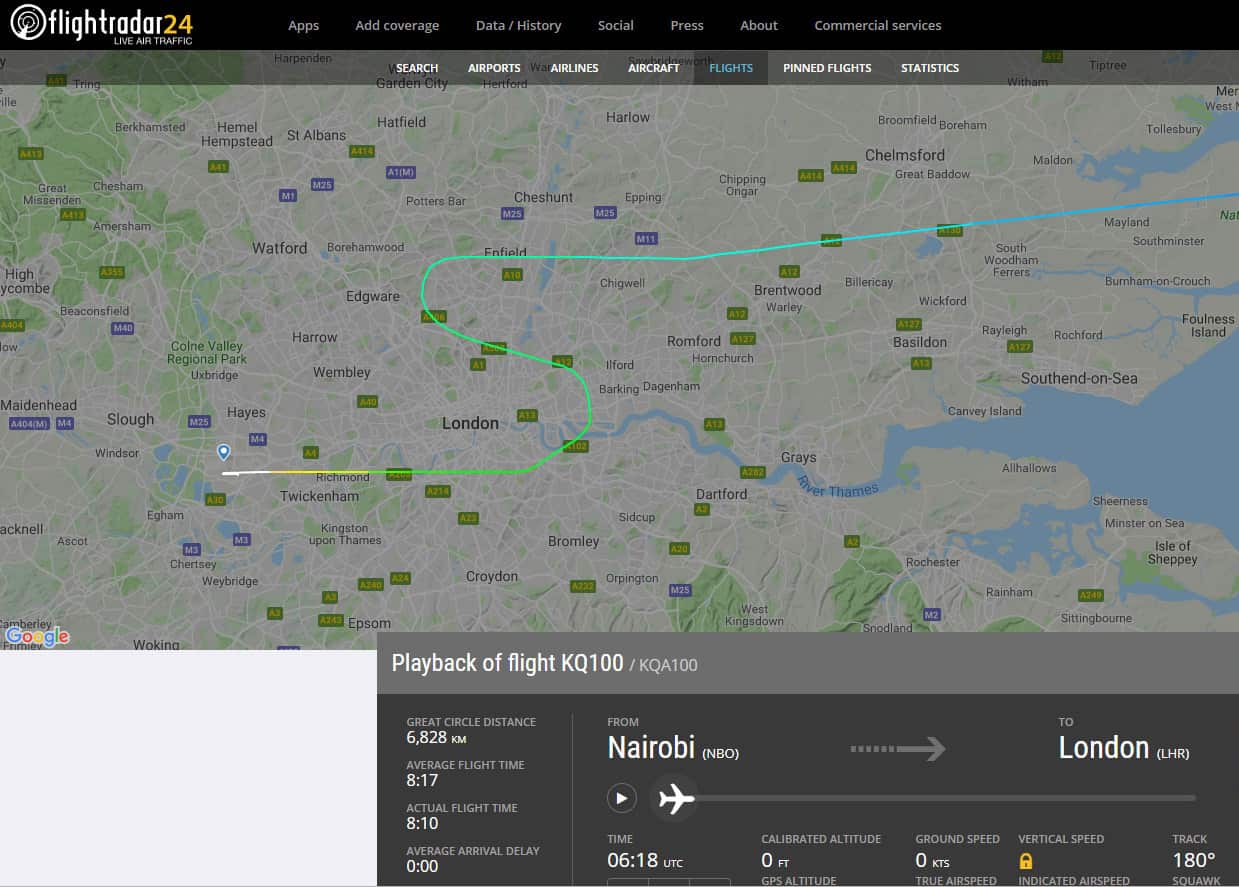The height and width of the screenshot is (887, 1239).
Task: Click the dotted arrow between Nairobi and London
Action: [x=897, y=748]
